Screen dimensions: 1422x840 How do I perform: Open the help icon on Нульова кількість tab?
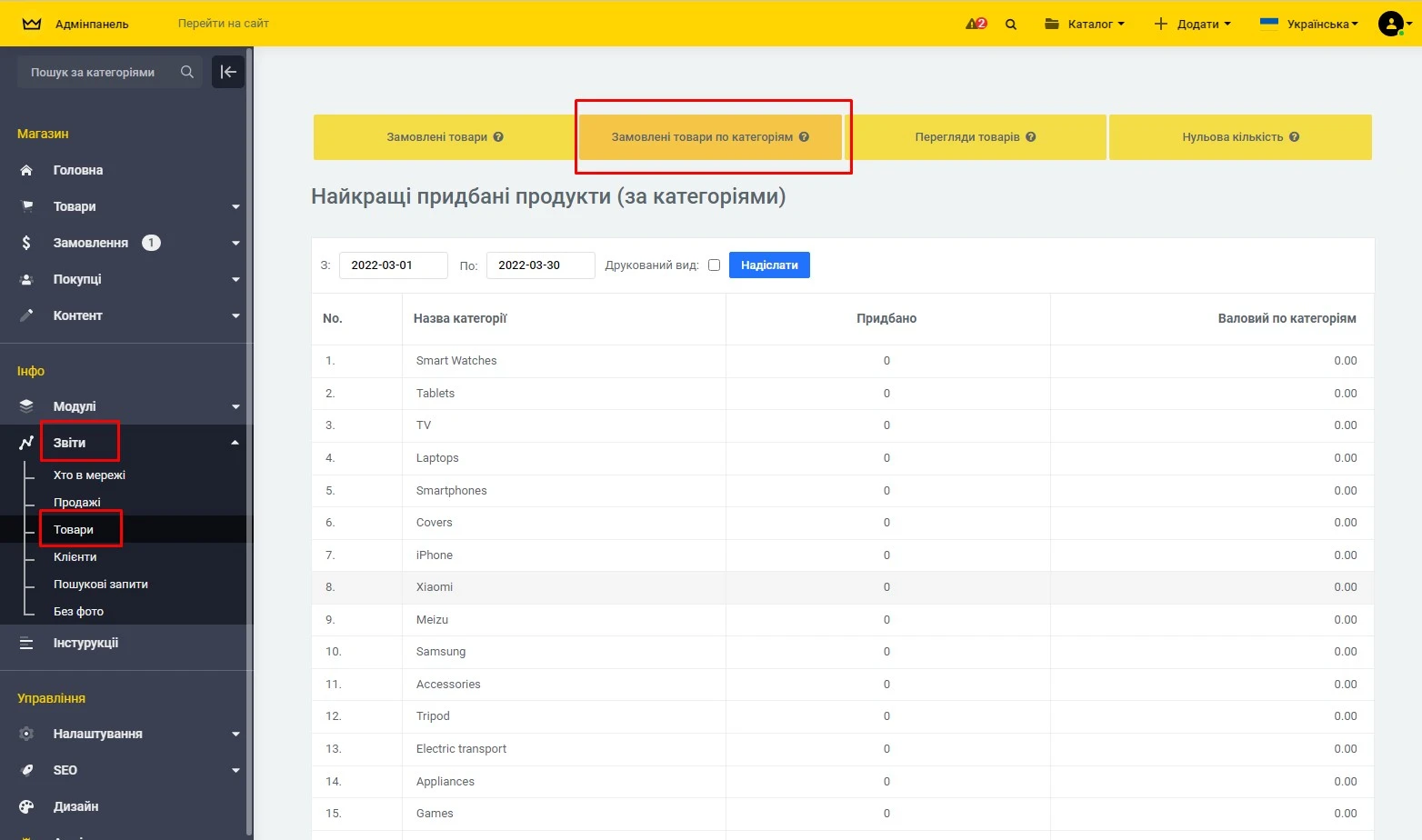point(1295,136)
